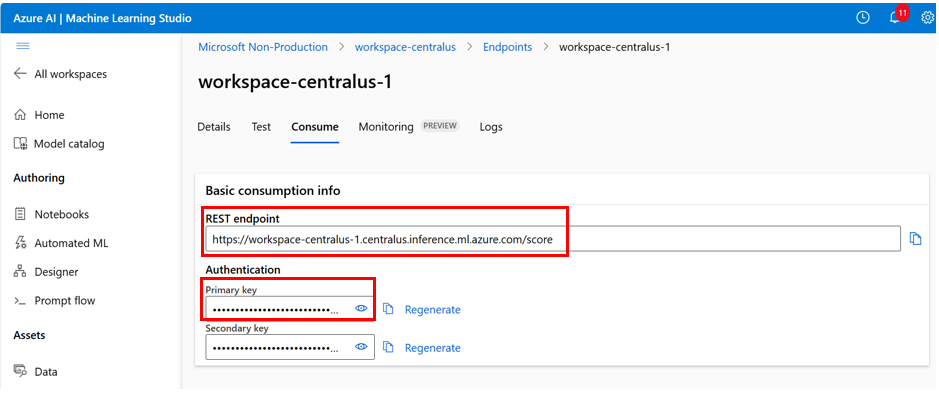The width and height of the screenshot is (939, 393).
Task: Regenerate the primary key
Action: pos(432,310)
